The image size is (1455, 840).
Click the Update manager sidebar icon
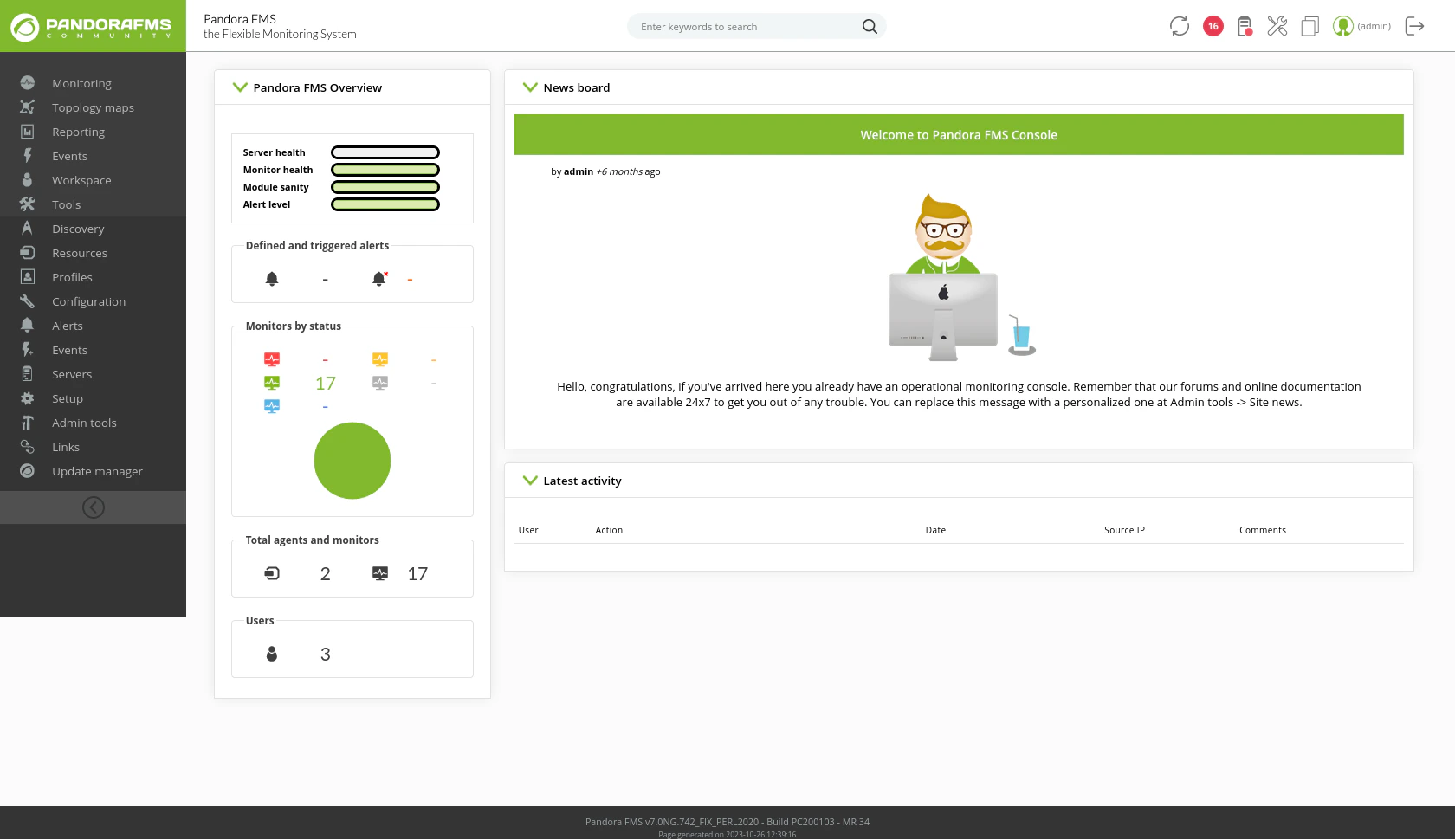pyautogui.click(x=28, y=471)
